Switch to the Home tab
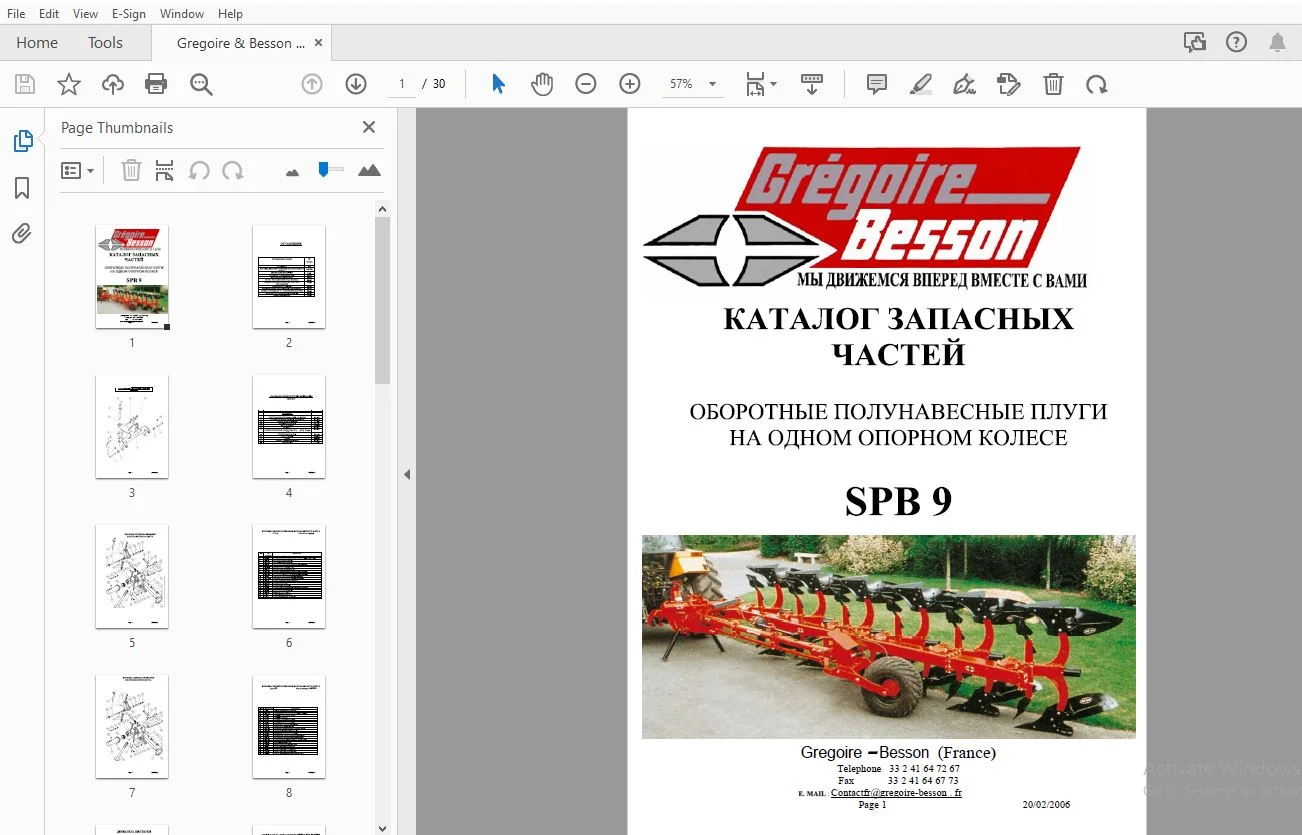This screenshot has width=1302, height=835. coord(37,43)
